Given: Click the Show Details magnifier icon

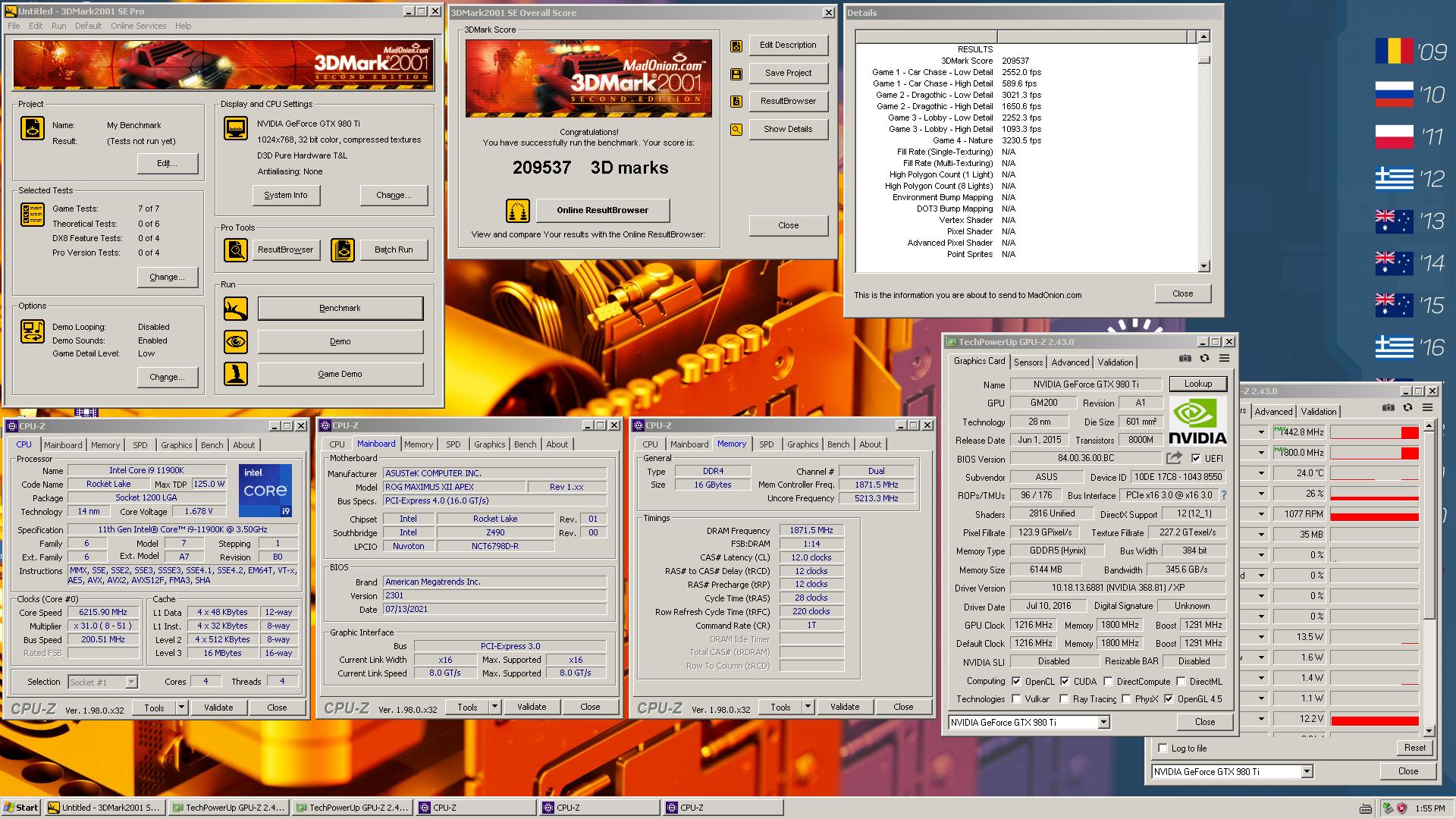Looking at the screenshot, I should (736, 130).
